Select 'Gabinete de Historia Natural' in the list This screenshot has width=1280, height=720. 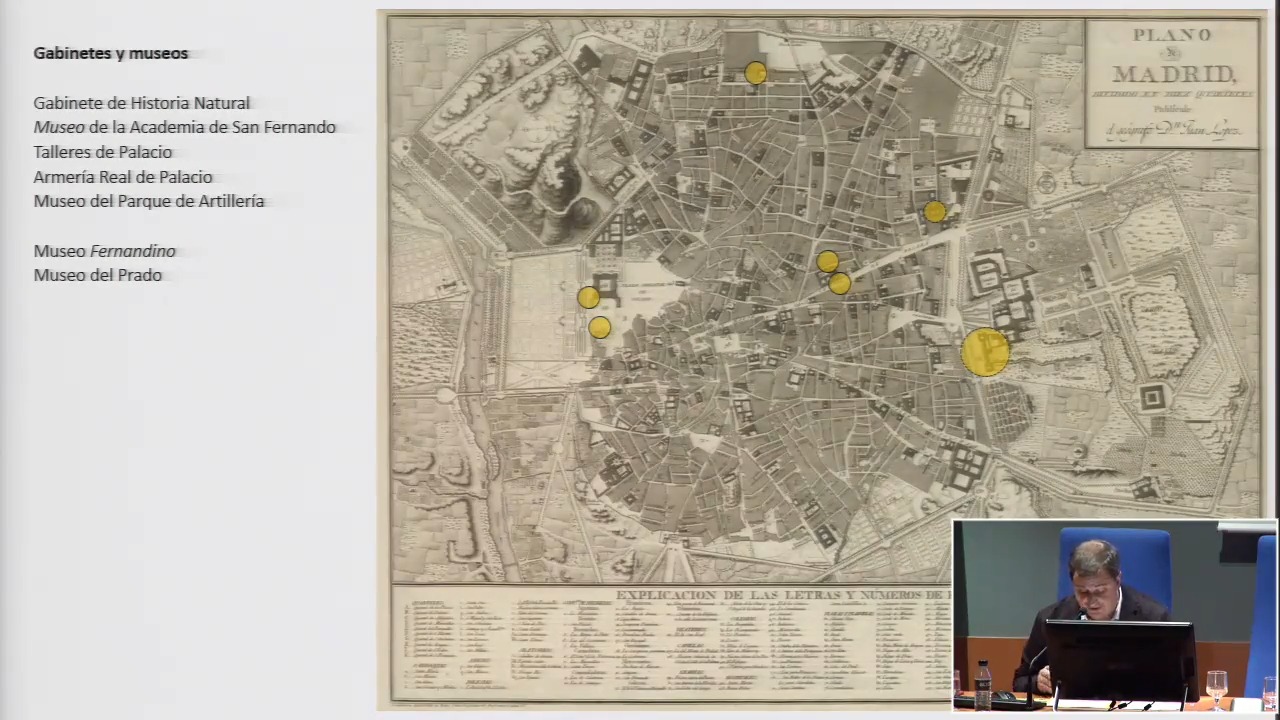(142, 103)
